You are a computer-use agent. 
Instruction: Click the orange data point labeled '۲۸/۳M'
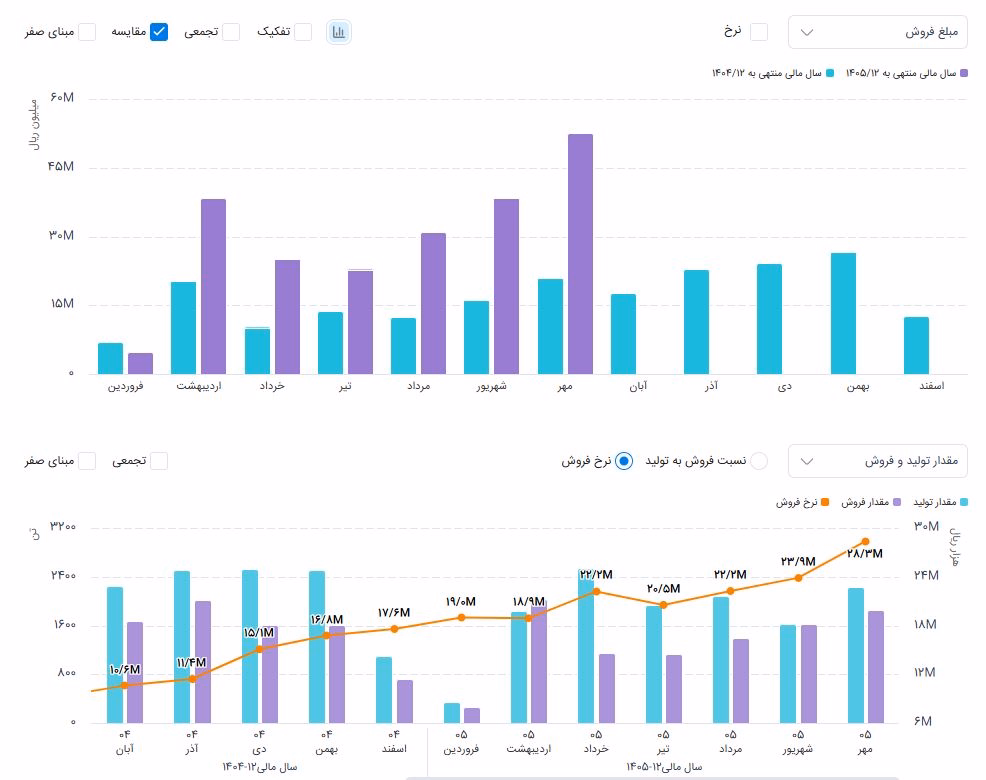865,542
